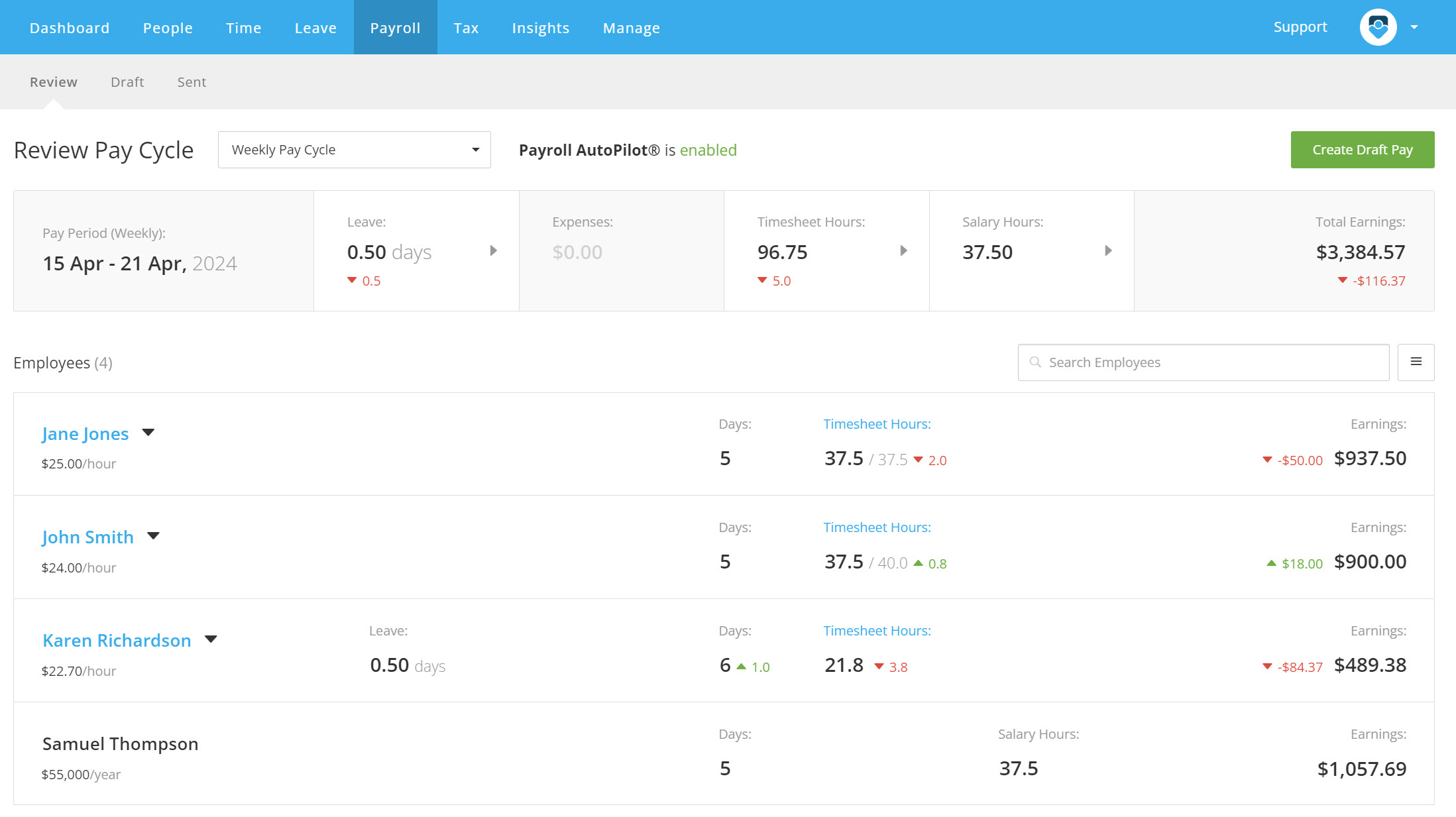Open the Weekly Pay Cycle selector
The height and width of the screenshot is (817, 1456).
click(x=354, y=150)
